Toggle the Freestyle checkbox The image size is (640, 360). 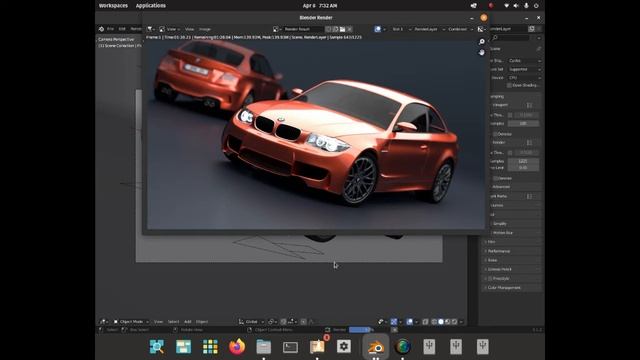point(490,278)
